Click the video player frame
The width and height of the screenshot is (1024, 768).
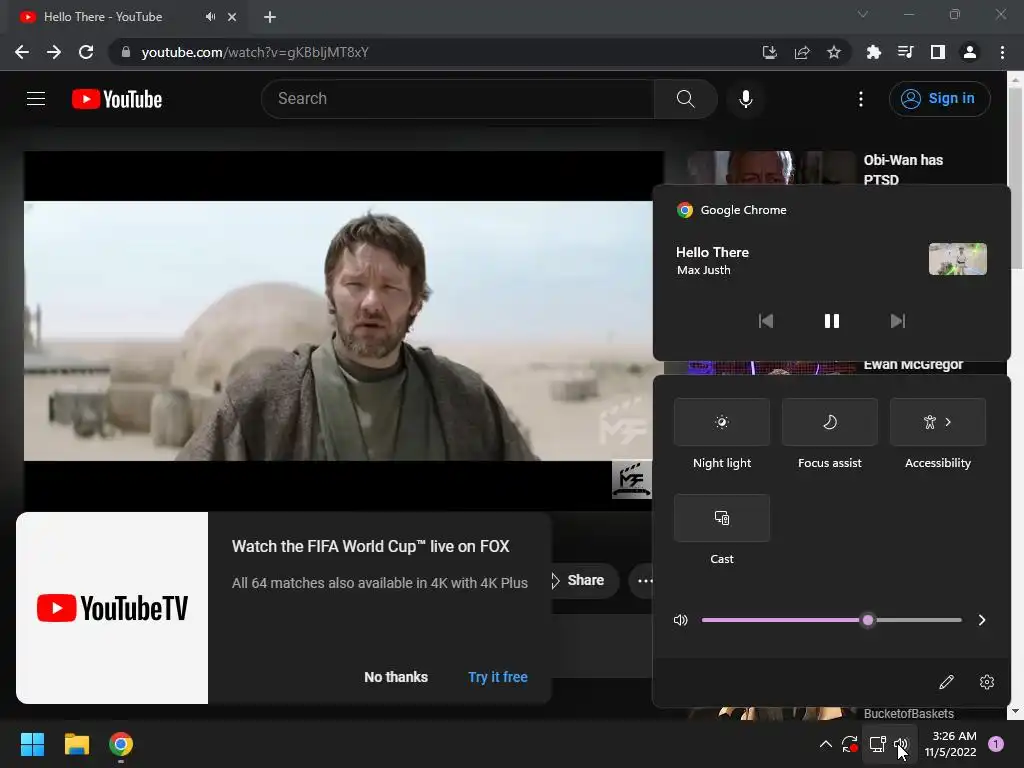(338, 330)
